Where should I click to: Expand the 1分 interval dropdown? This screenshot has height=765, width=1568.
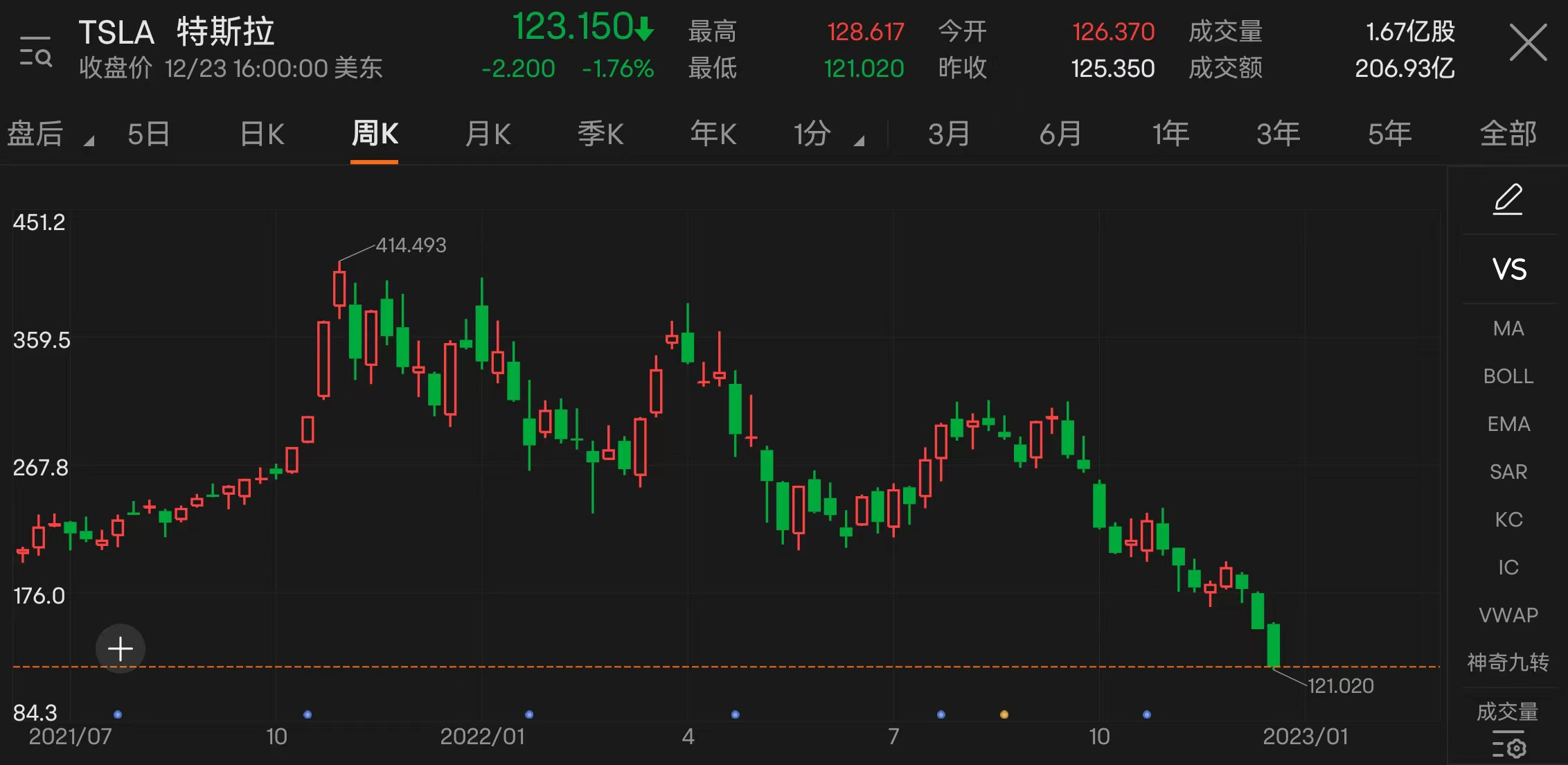(x=859, y=141)
